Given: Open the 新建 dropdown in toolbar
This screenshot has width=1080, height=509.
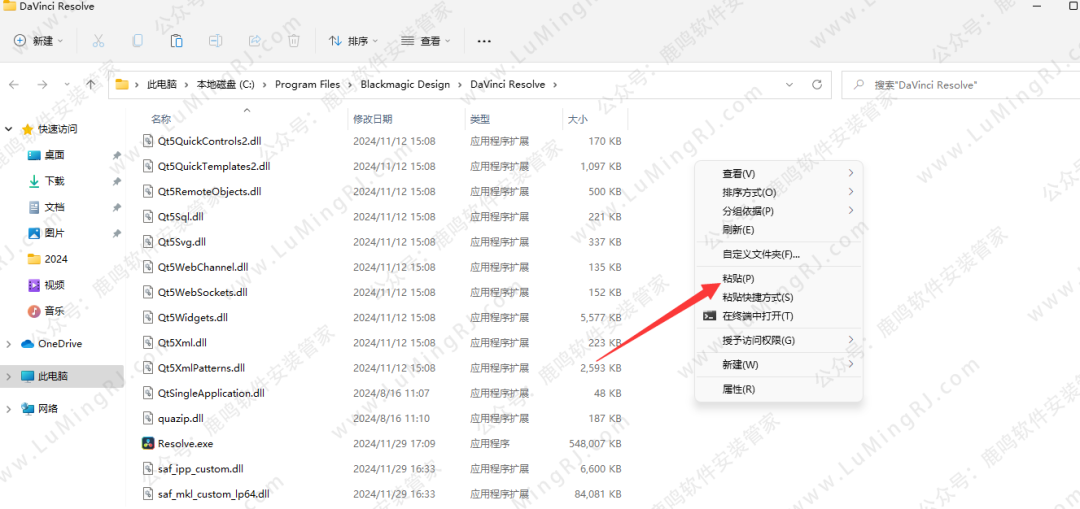Looking at the screenshot, I should click(x=39, y=41).
